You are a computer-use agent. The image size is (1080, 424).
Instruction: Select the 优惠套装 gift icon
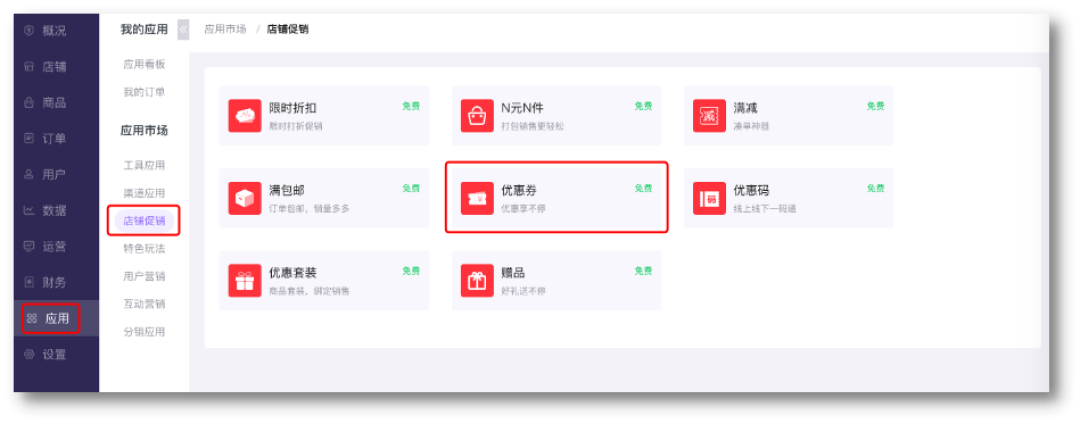pyautogui.click(x=245, y=281)
